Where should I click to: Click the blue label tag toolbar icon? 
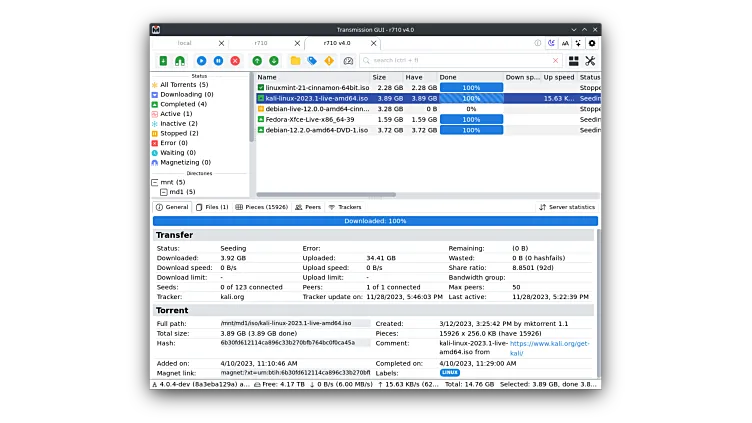(x=312, y=61)
